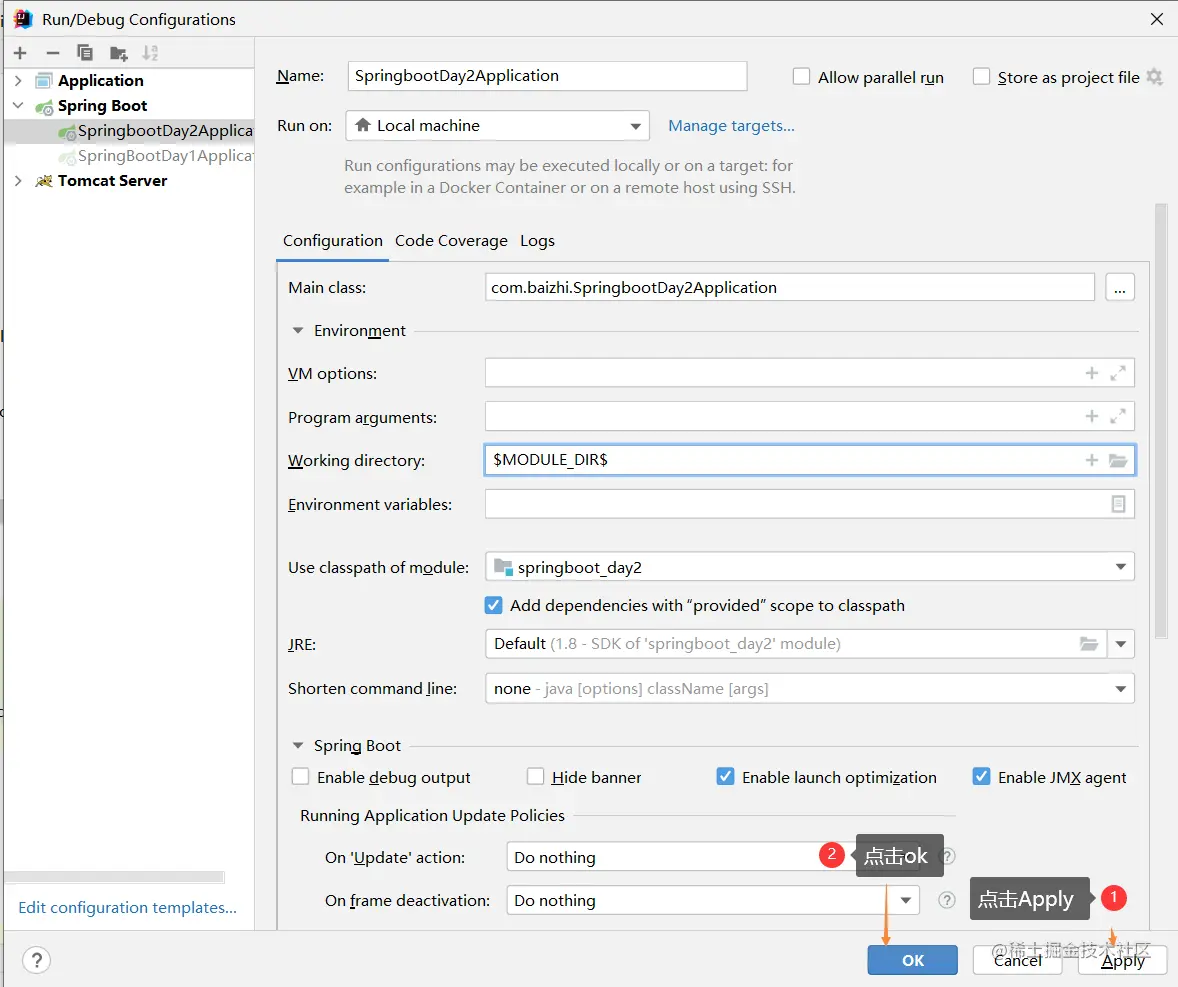This screenshot has height=987, width=1178.
Task: Focus the Working directory field
Action: pos(810,460)
